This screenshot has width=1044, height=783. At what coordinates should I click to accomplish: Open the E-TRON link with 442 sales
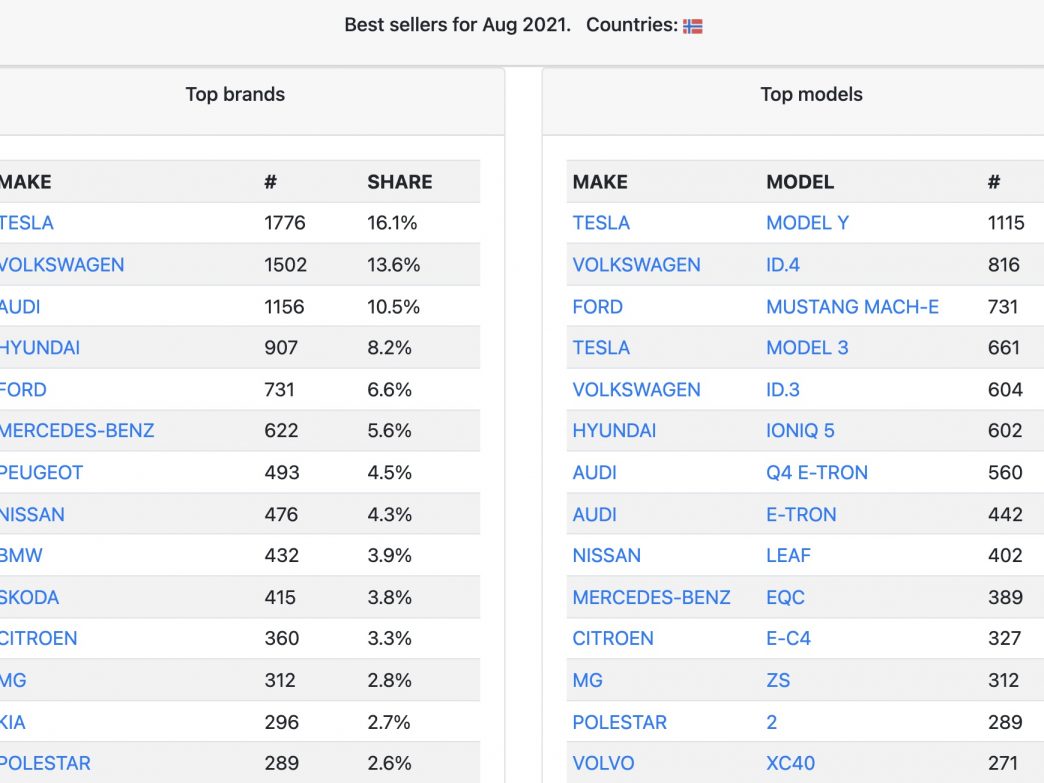[801, 515]
